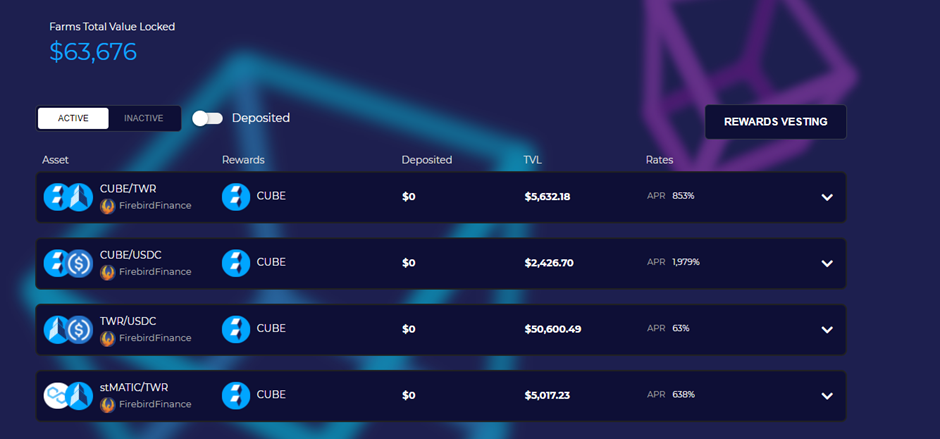The image size is (940, 439).
Task: Click the CUBE/USDC pair token icon
Action: pyautogui.click(x=68, y=263)
